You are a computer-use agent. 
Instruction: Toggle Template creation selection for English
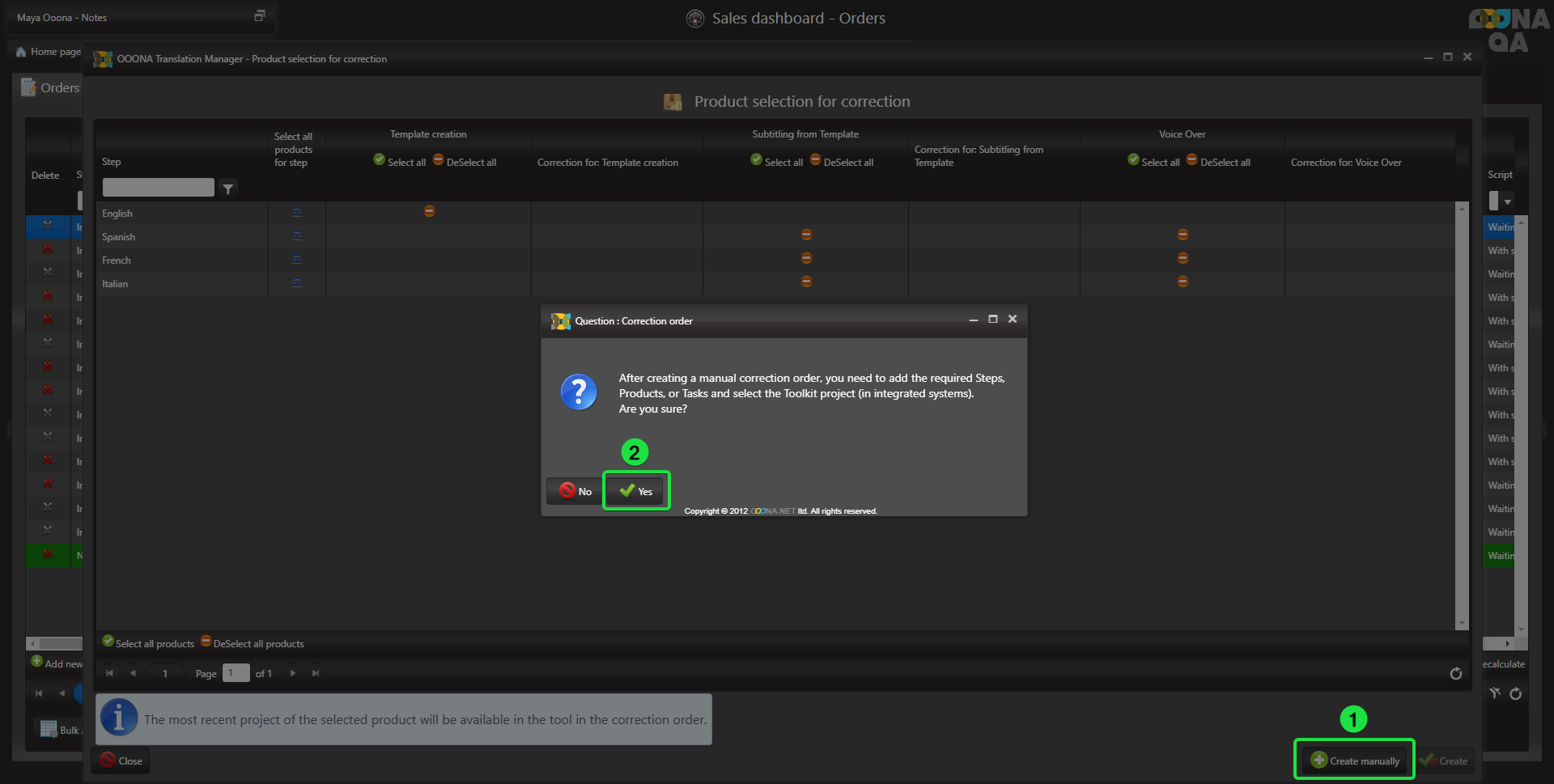click(x=429, y=211)
